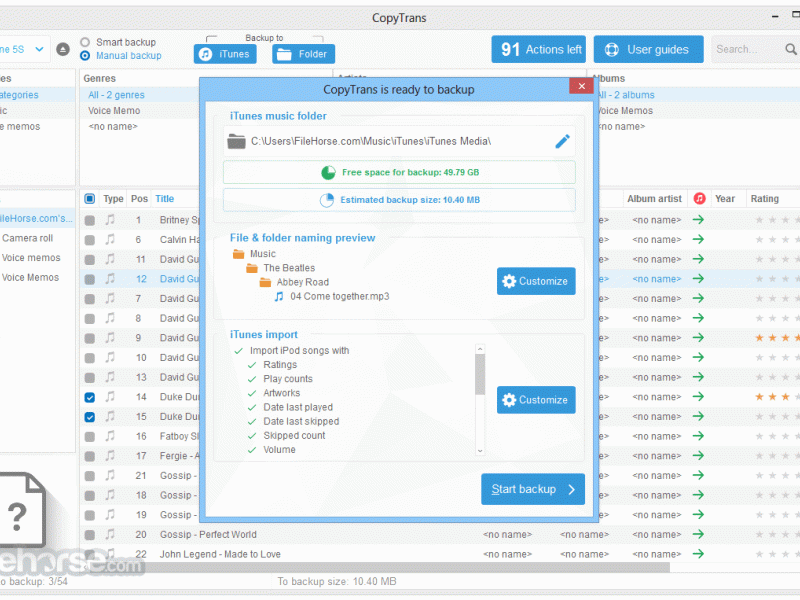
Task: Toggle the Play counts import checkmark
Action: coord(252,380)
